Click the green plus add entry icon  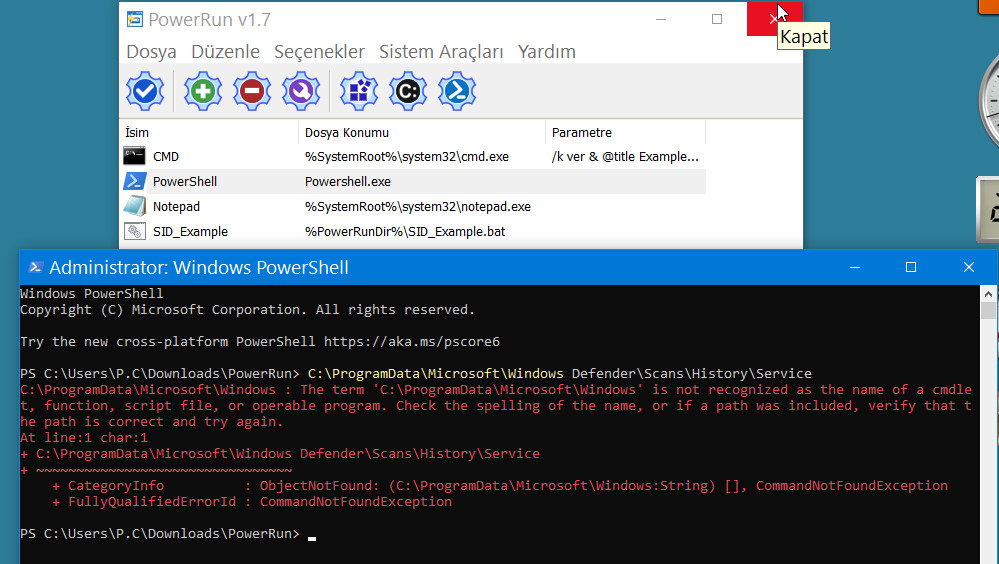pos(203,91)
